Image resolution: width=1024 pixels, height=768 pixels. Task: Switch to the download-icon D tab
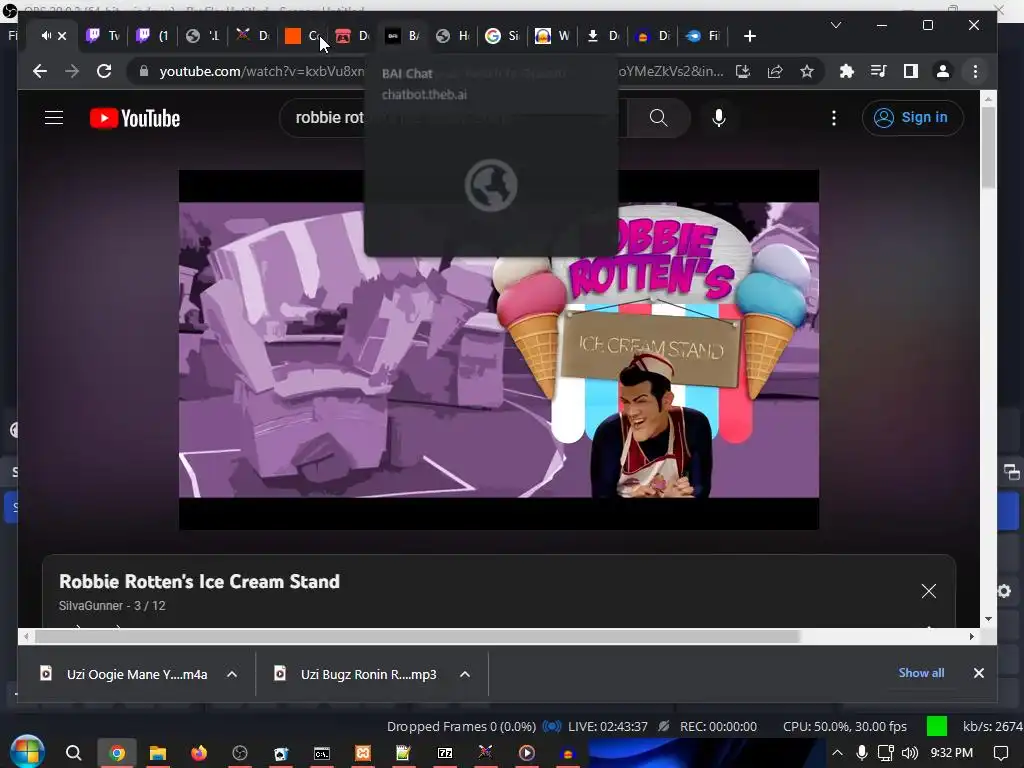coord(602,35)
